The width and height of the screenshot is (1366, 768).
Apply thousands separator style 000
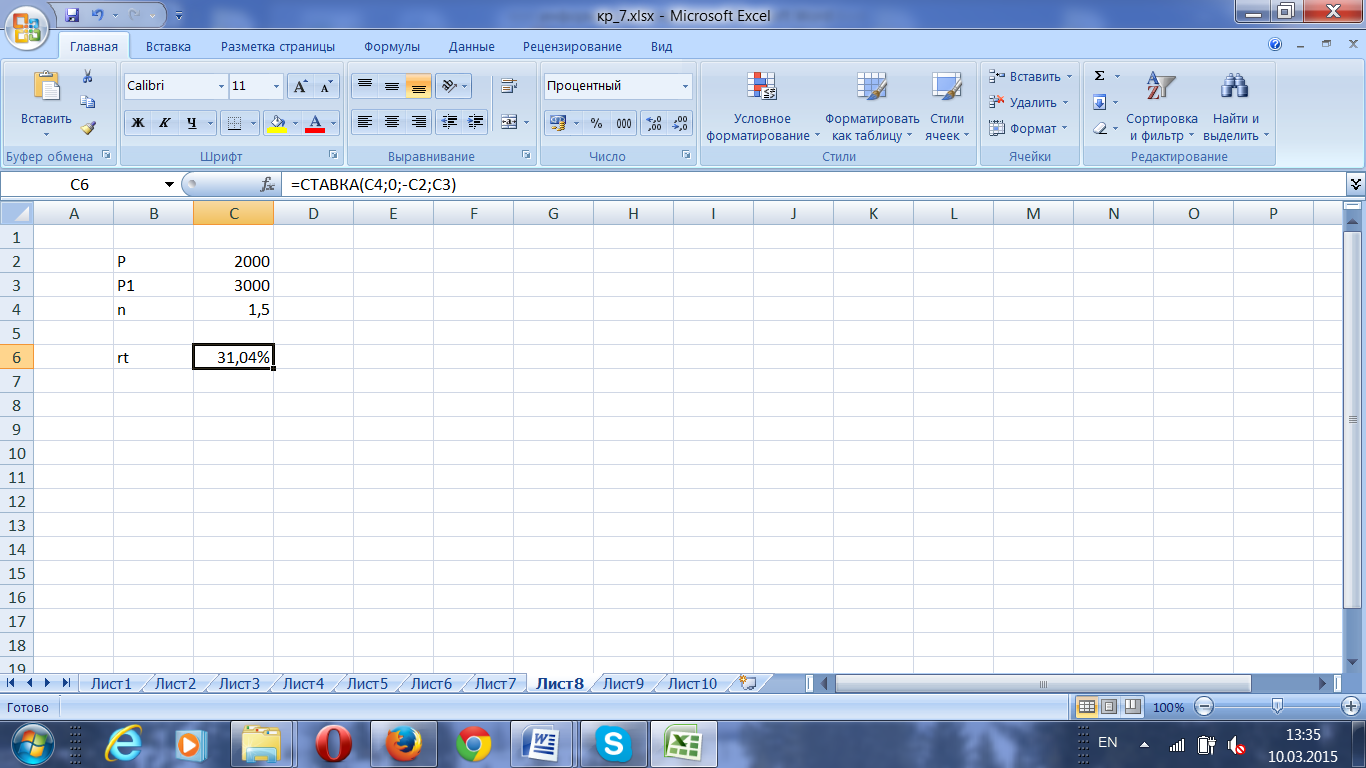click(x=624, y=123)
